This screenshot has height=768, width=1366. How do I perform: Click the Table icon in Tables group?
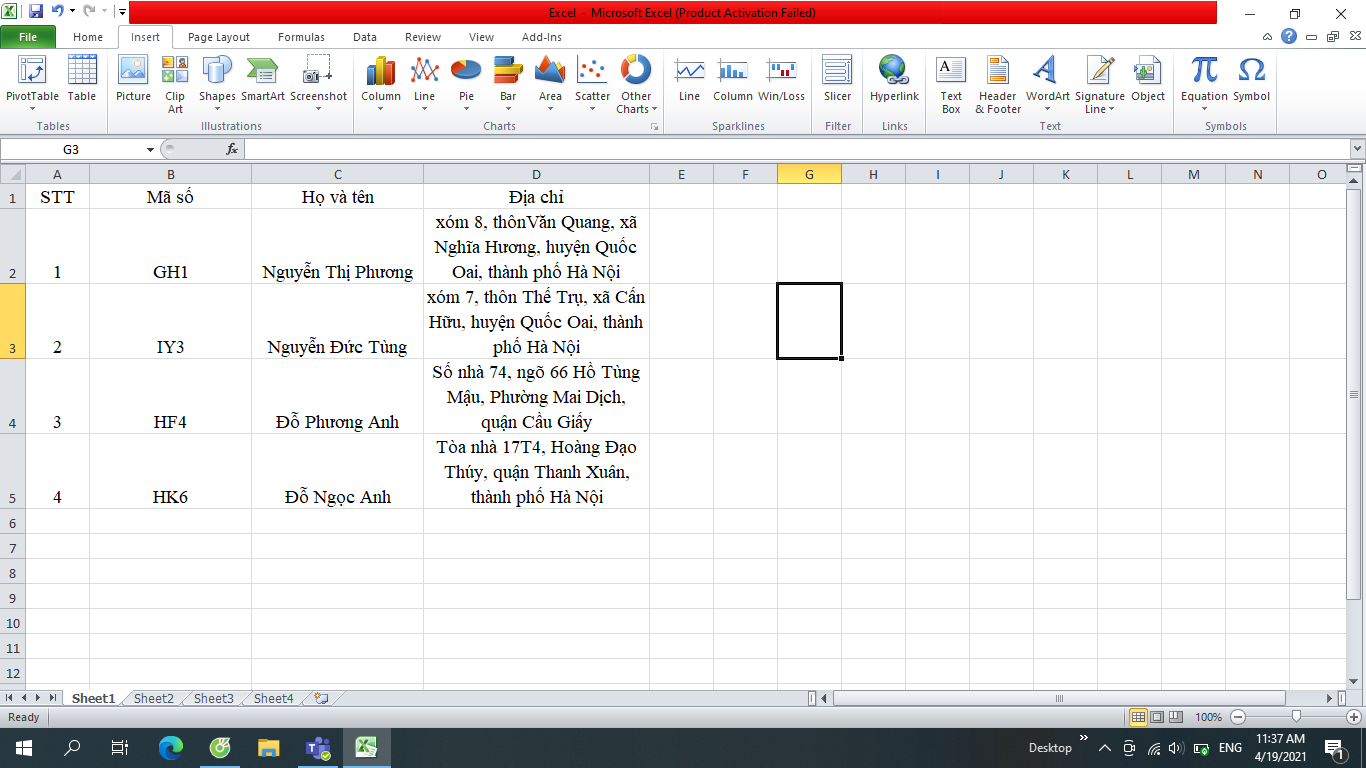[82, 80]
